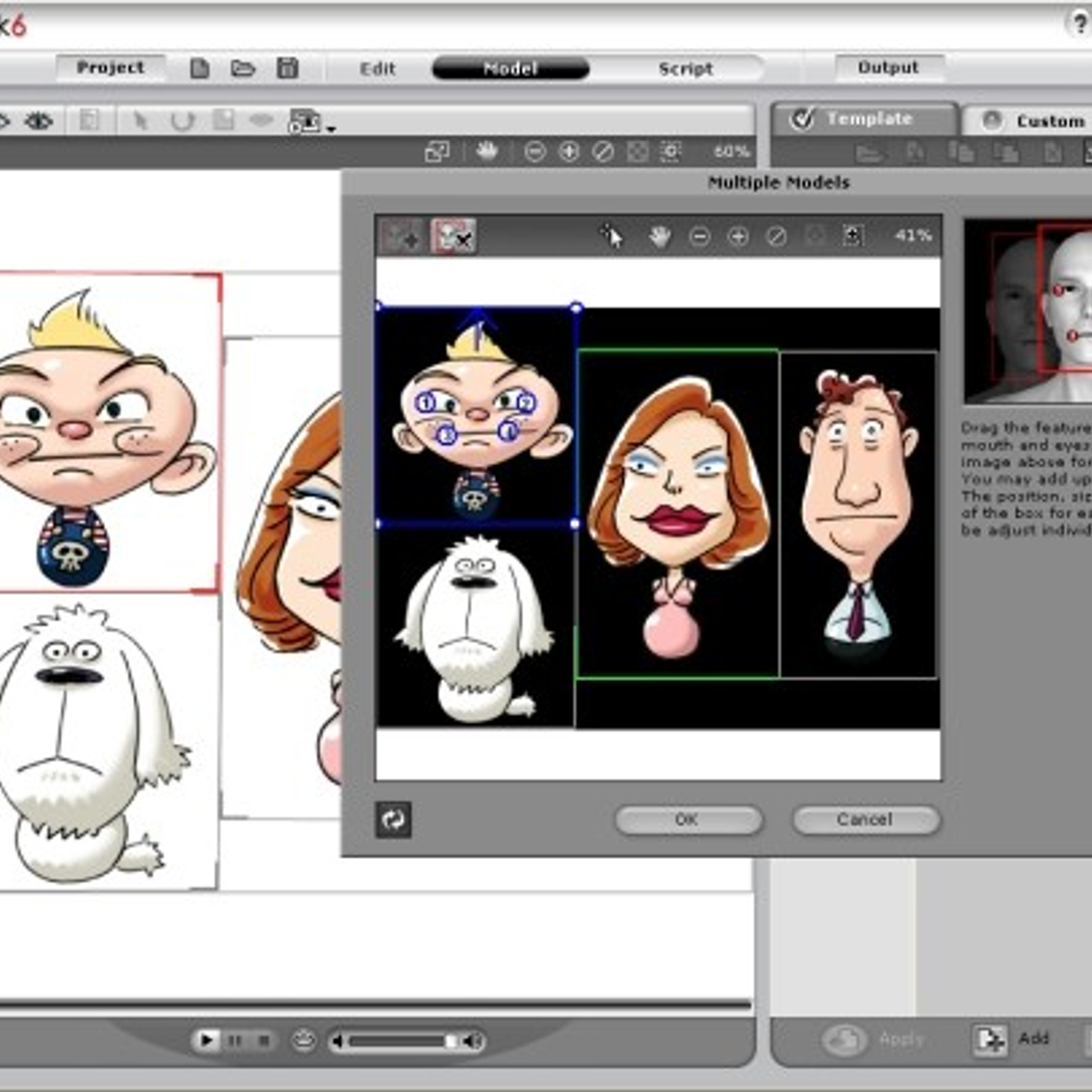Expand the 41% zoom level control

pyautogui.click(x=915, y=236)
